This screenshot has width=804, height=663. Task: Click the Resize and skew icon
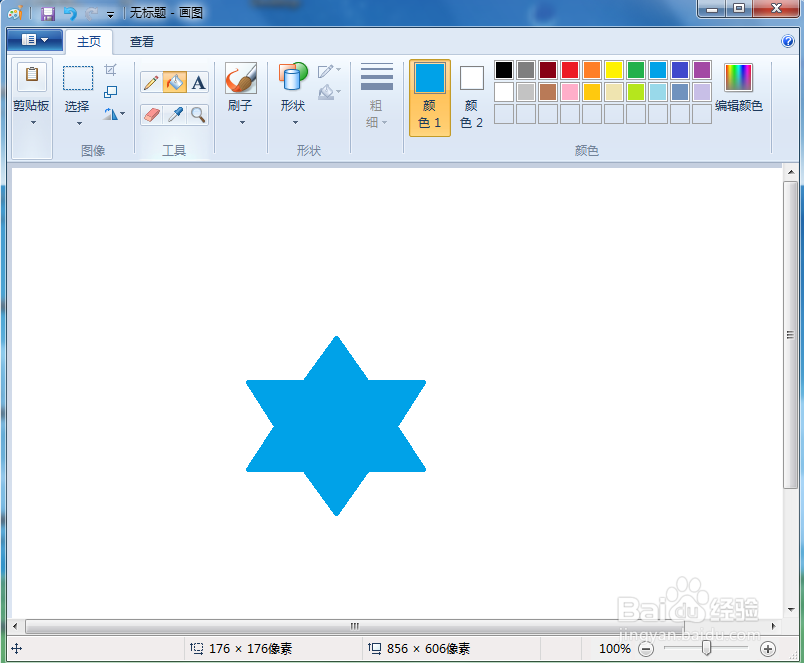click(110, 92)
